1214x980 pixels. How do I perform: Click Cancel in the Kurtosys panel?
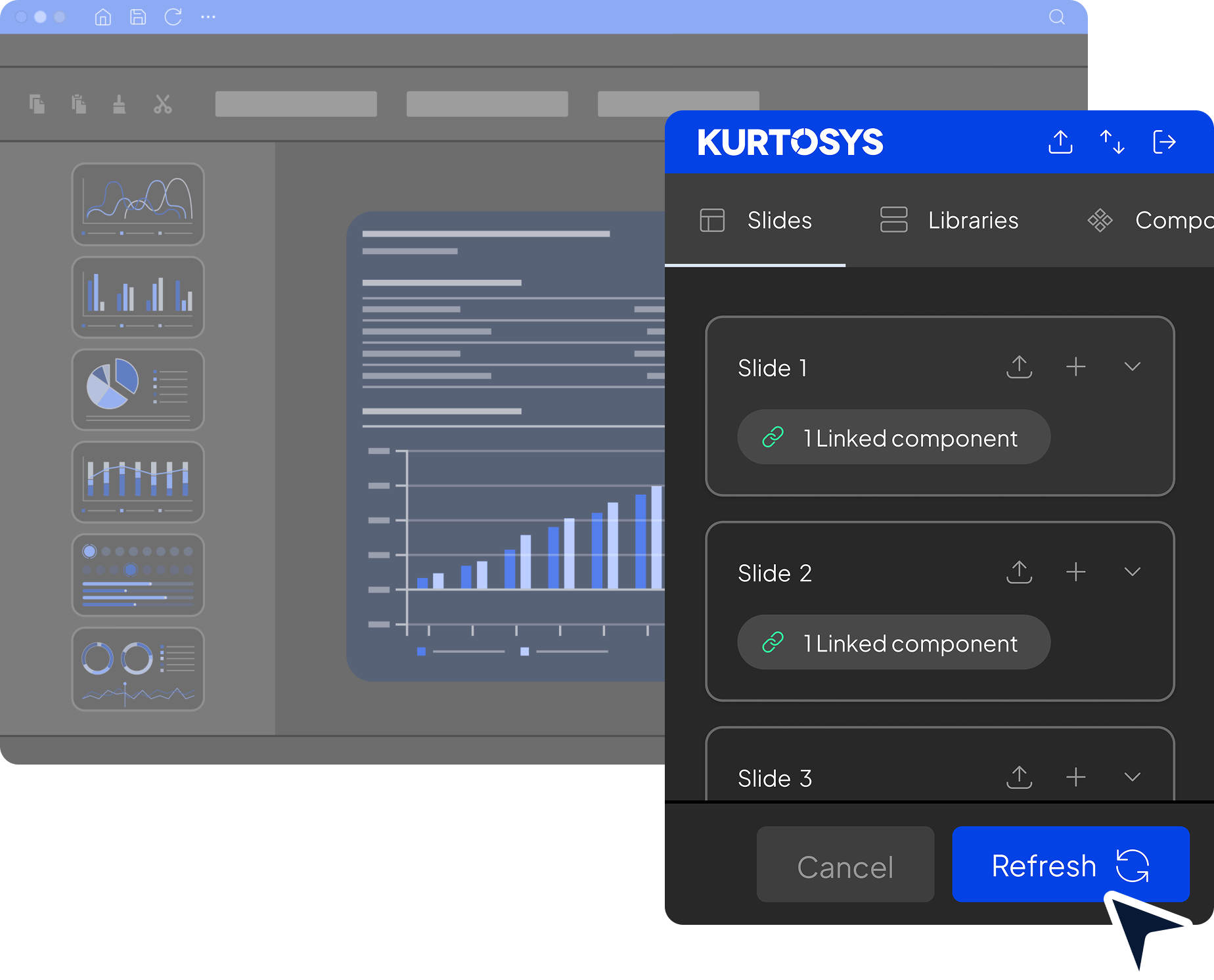pyautogui.click(x=845, y=865)
